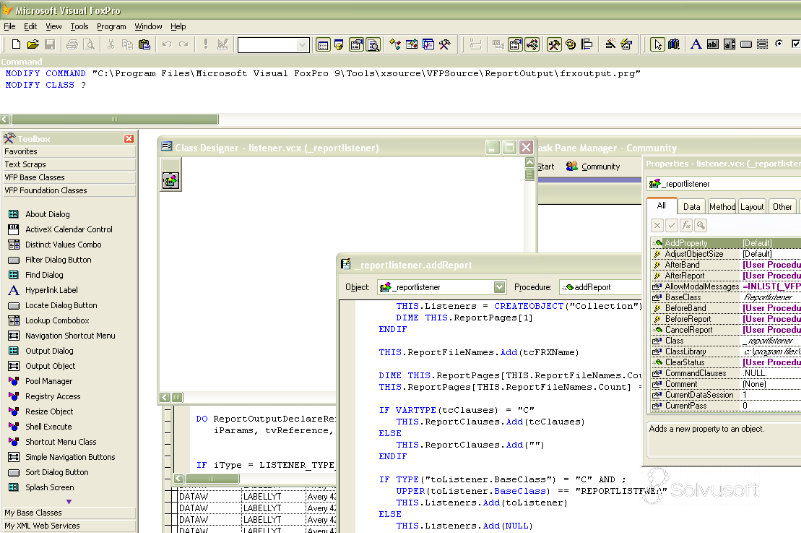Expand the Text Scraps toolbox category
This screenshot has width=801, height=533.
69,164
